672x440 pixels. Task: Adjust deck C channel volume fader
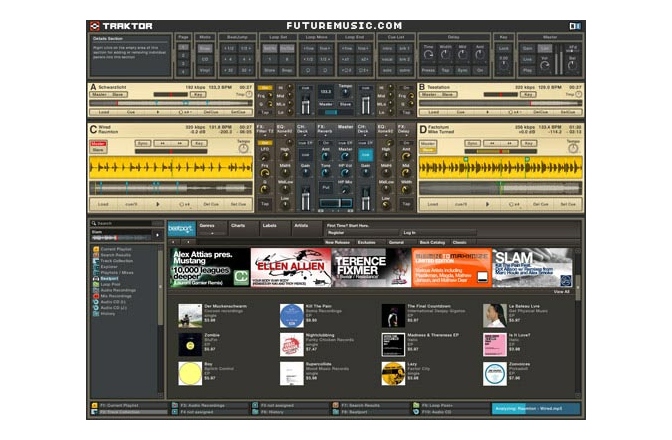coord(305,199)
